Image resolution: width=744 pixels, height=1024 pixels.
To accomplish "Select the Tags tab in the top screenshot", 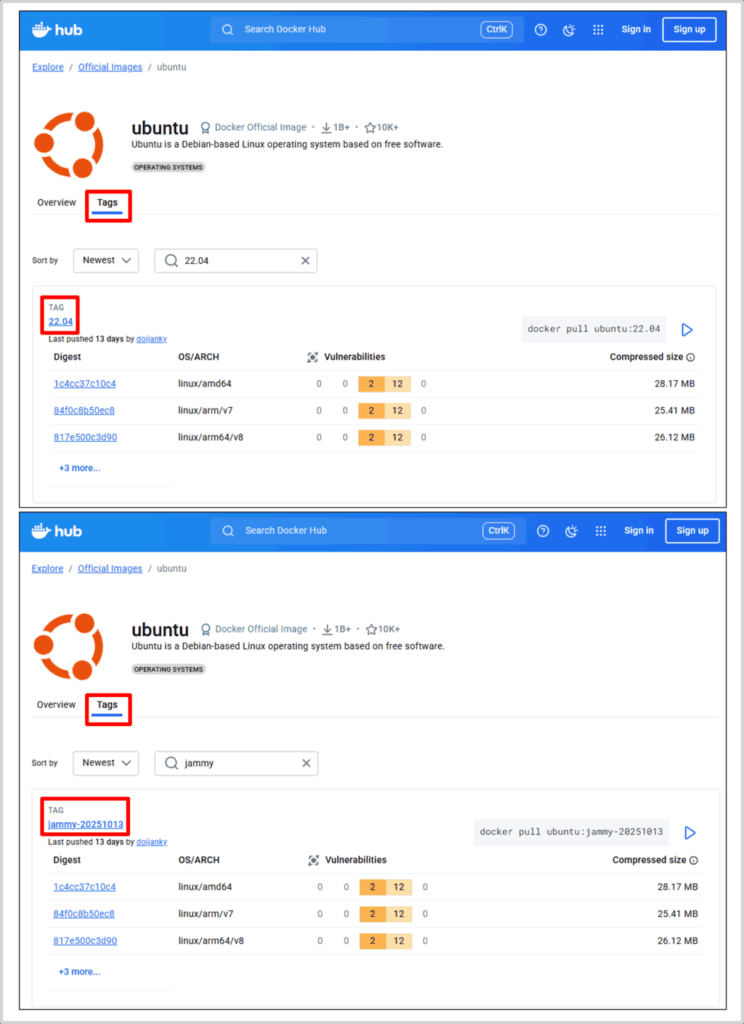I will coord(107,202).
